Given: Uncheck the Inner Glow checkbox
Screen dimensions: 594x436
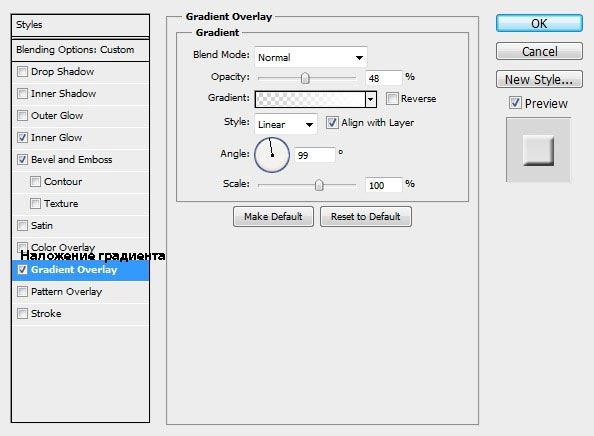Looking at the screenshot, I should point(22,138).
